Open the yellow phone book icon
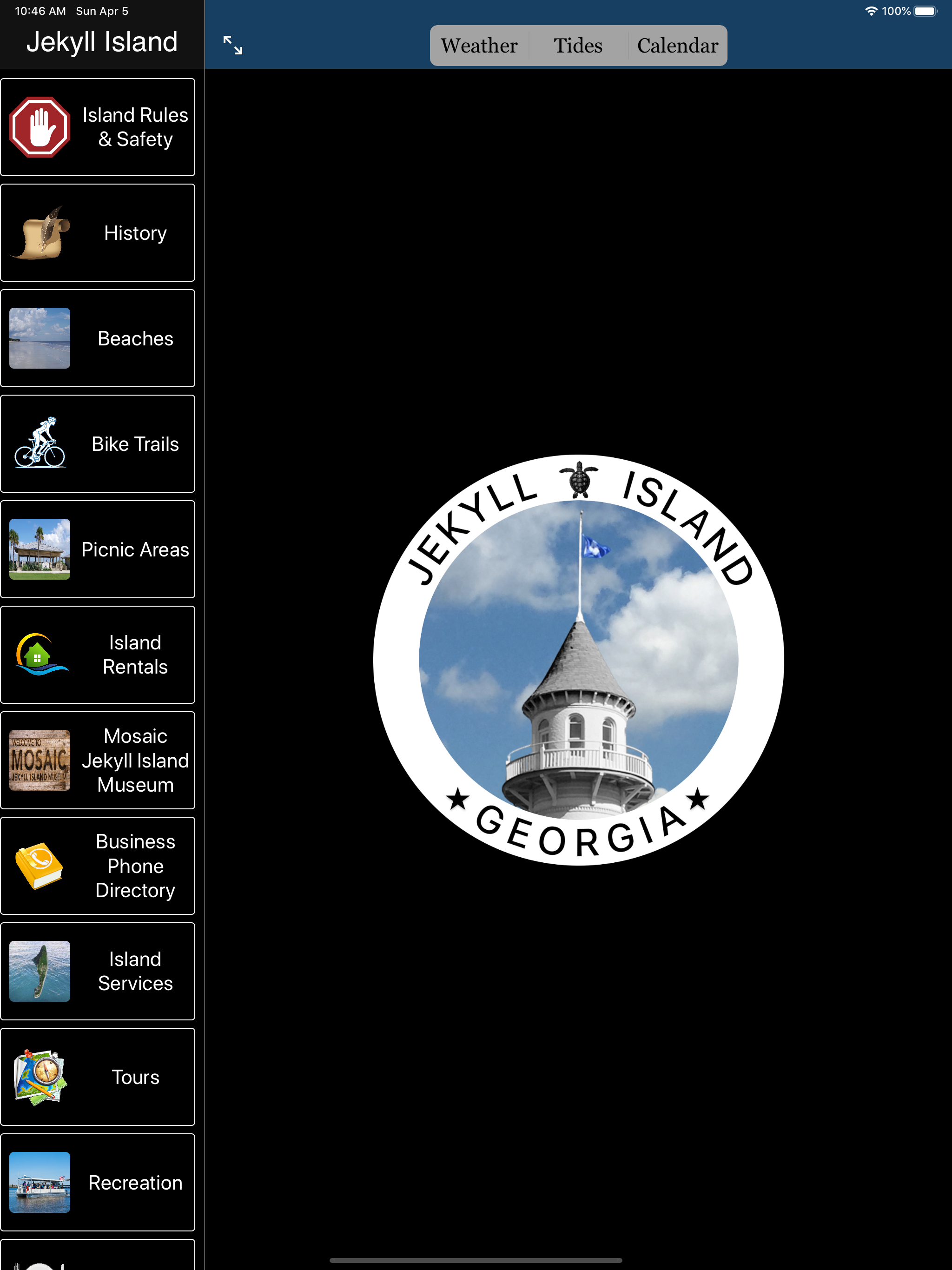Image resolution: width=952 pixels, height=1270 pixels. click(x=40, y=866)
